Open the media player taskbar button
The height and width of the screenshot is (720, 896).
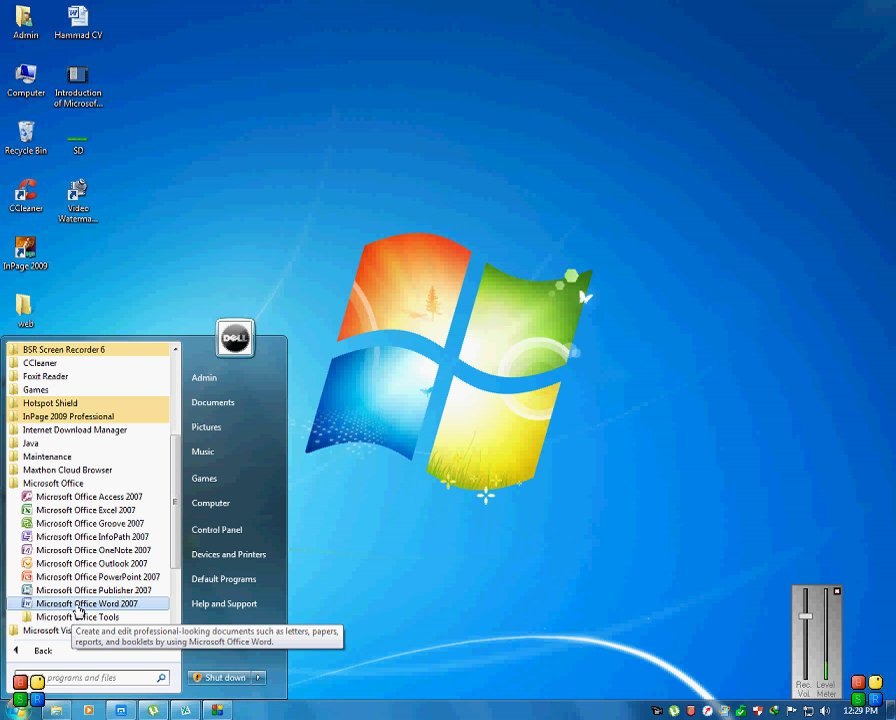coord(89,710)
